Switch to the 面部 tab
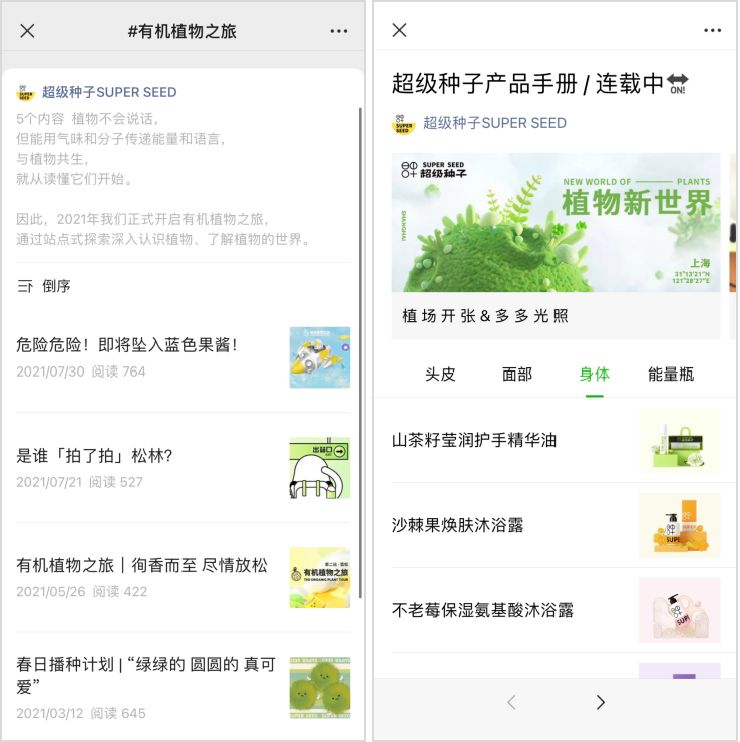740x742 pixels. pyautogui.click(x=517, y=374)
